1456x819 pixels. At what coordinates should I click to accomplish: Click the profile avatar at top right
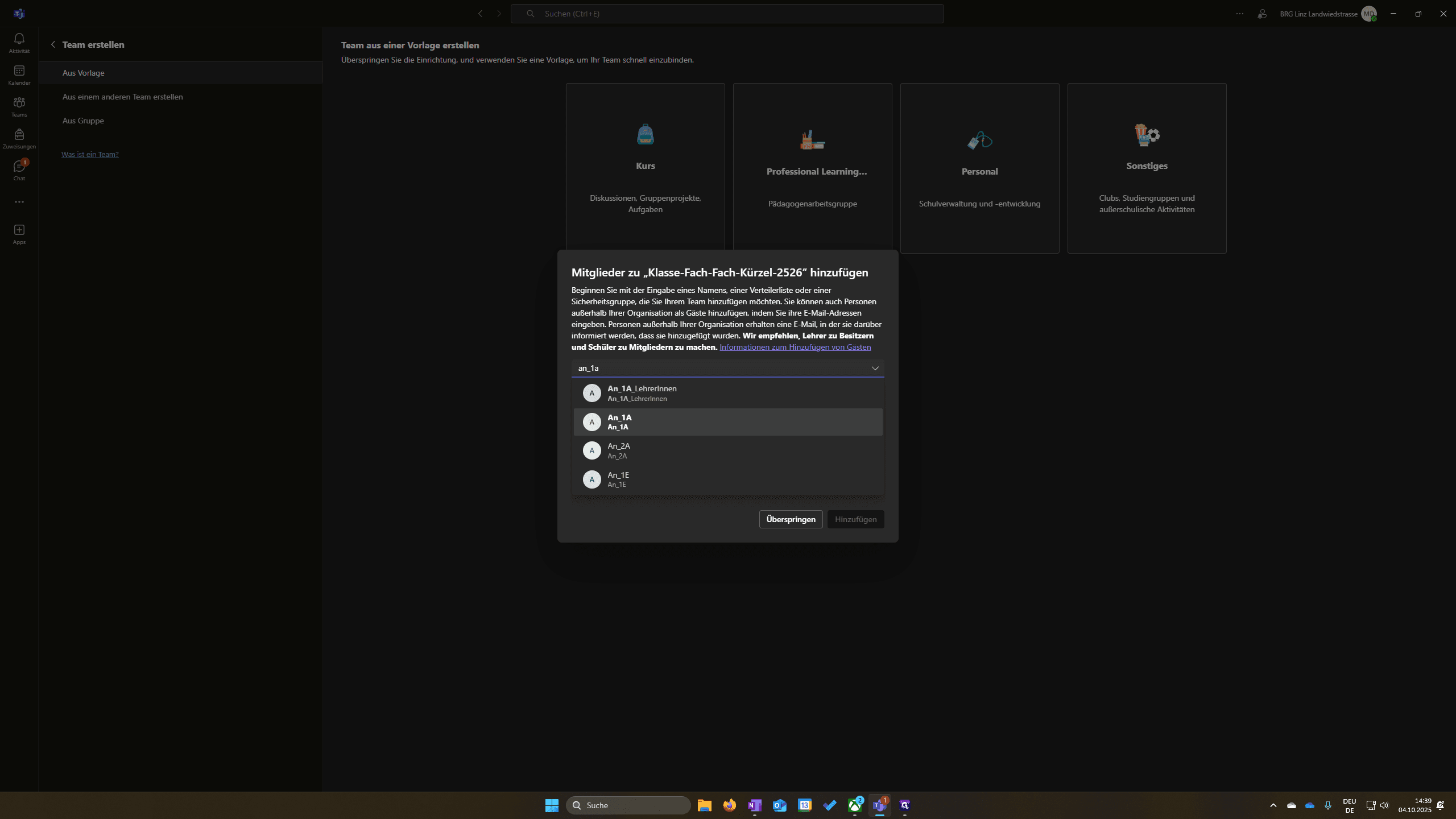coord(1368,14)
